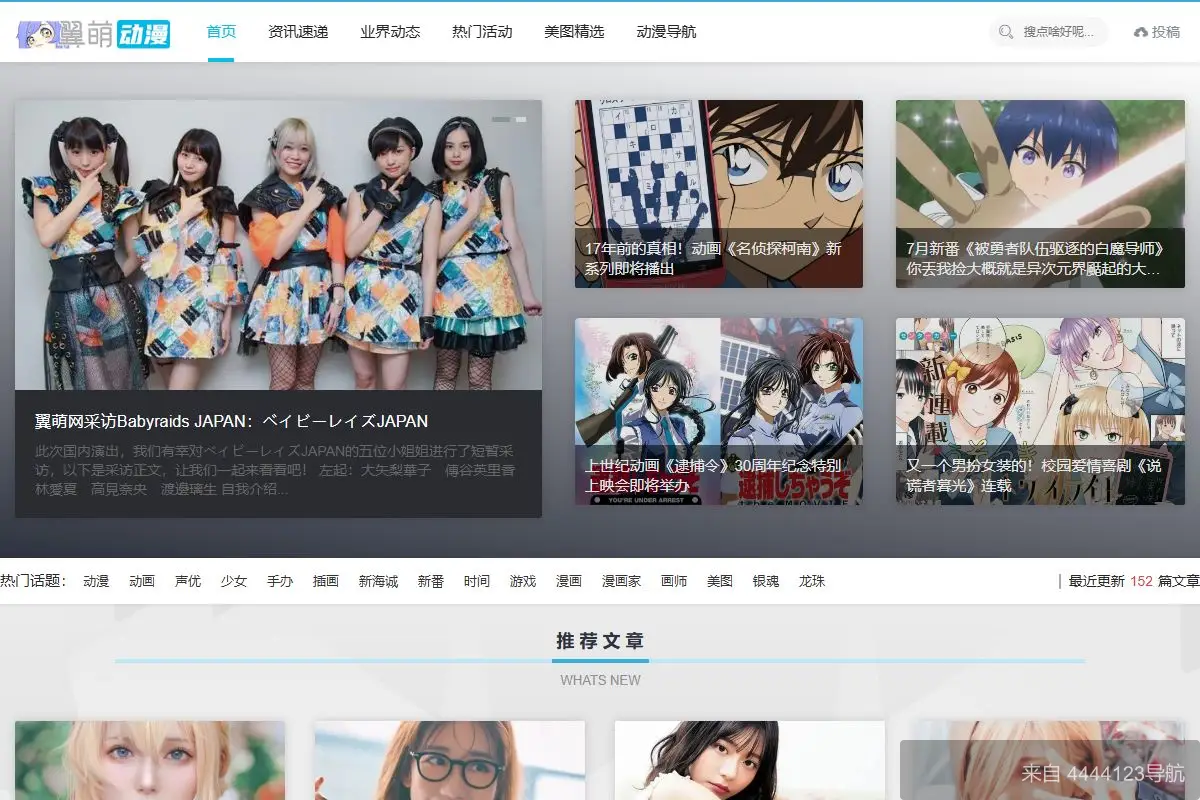The height and width of the screenshot is (800, 1200).
Task: Click the 银魂 topic tag
Action: coord(764,580)
